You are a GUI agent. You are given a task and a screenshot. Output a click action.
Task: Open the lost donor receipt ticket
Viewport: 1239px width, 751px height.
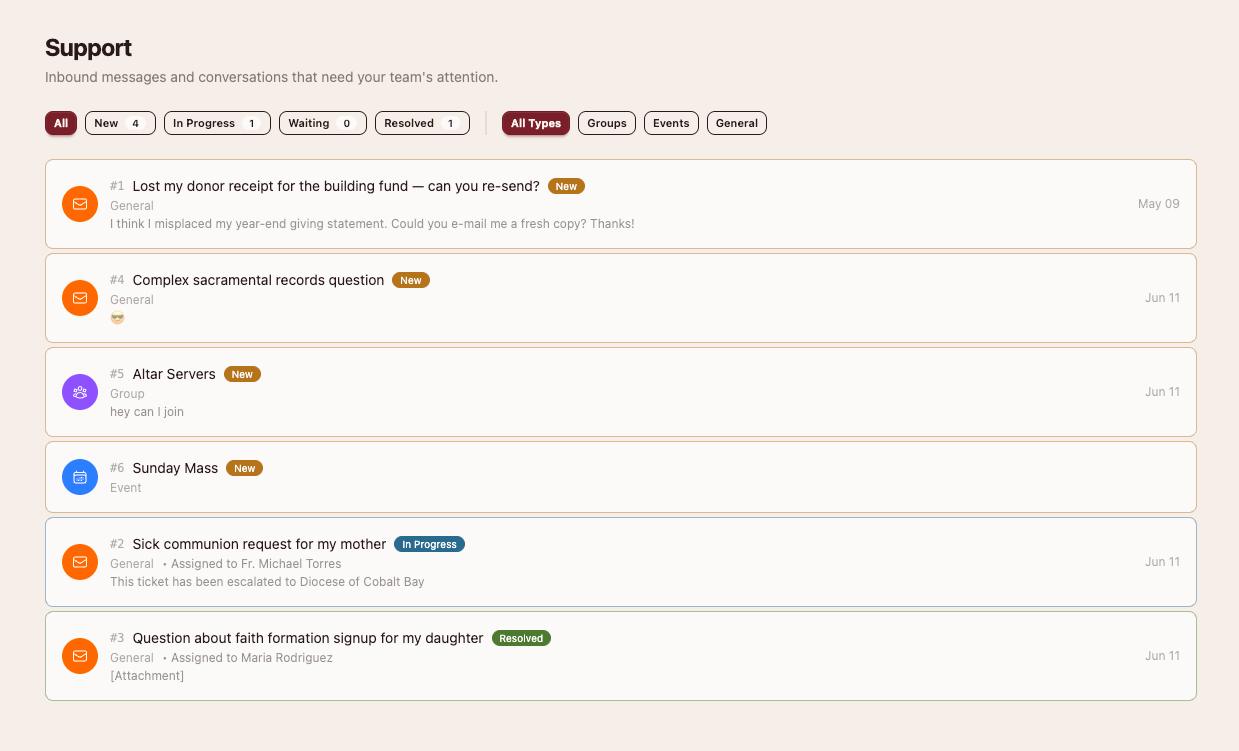tap(620, 204)
